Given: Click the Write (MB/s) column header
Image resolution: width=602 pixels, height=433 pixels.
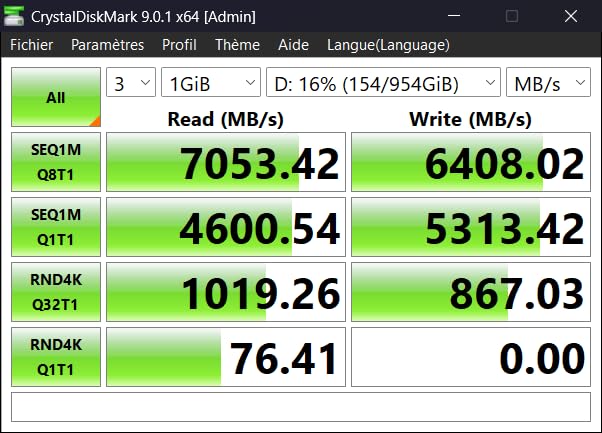Looking at the screenshot, I should click(x=471, y=119).
